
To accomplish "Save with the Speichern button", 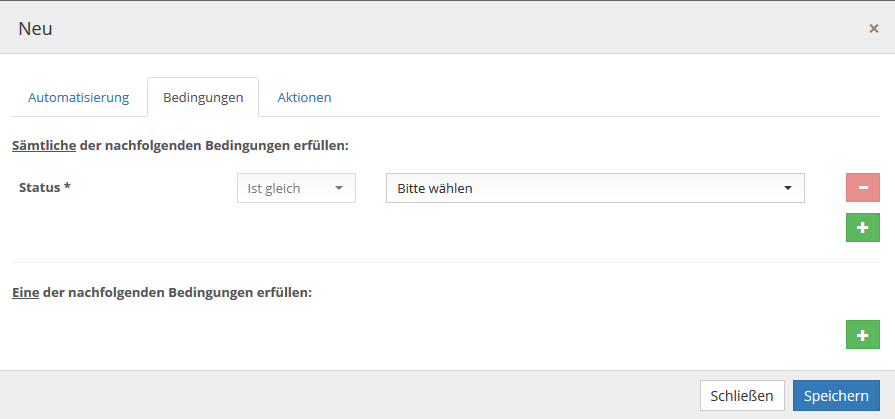I will click(836, 395).
